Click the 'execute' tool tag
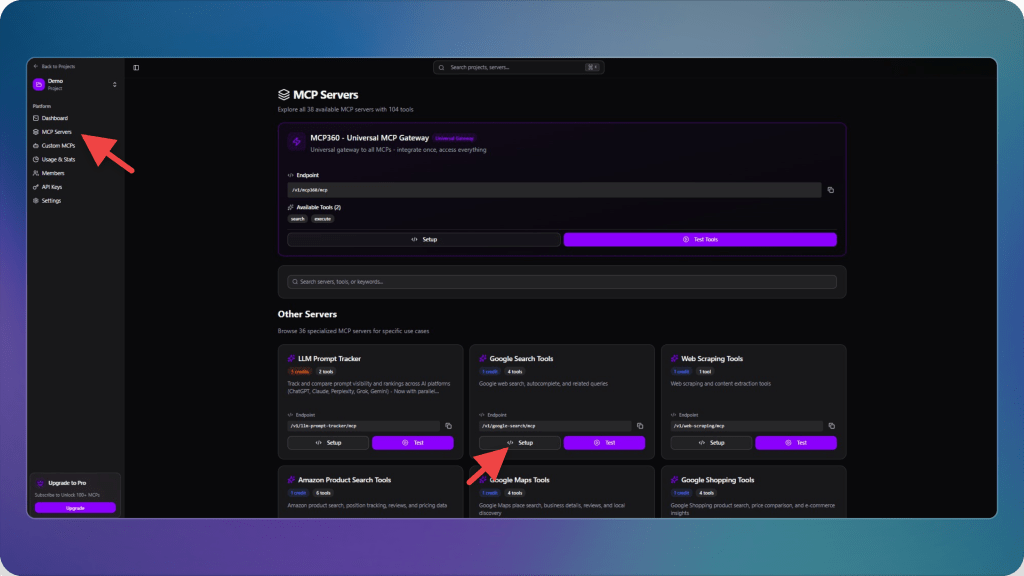 (x=323, y=219)
